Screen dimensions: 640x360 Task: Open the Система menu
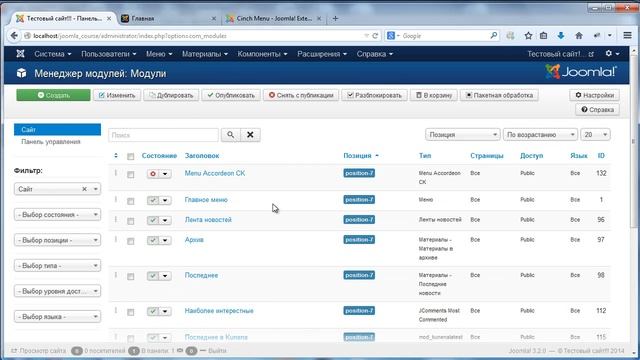point(53,54)
